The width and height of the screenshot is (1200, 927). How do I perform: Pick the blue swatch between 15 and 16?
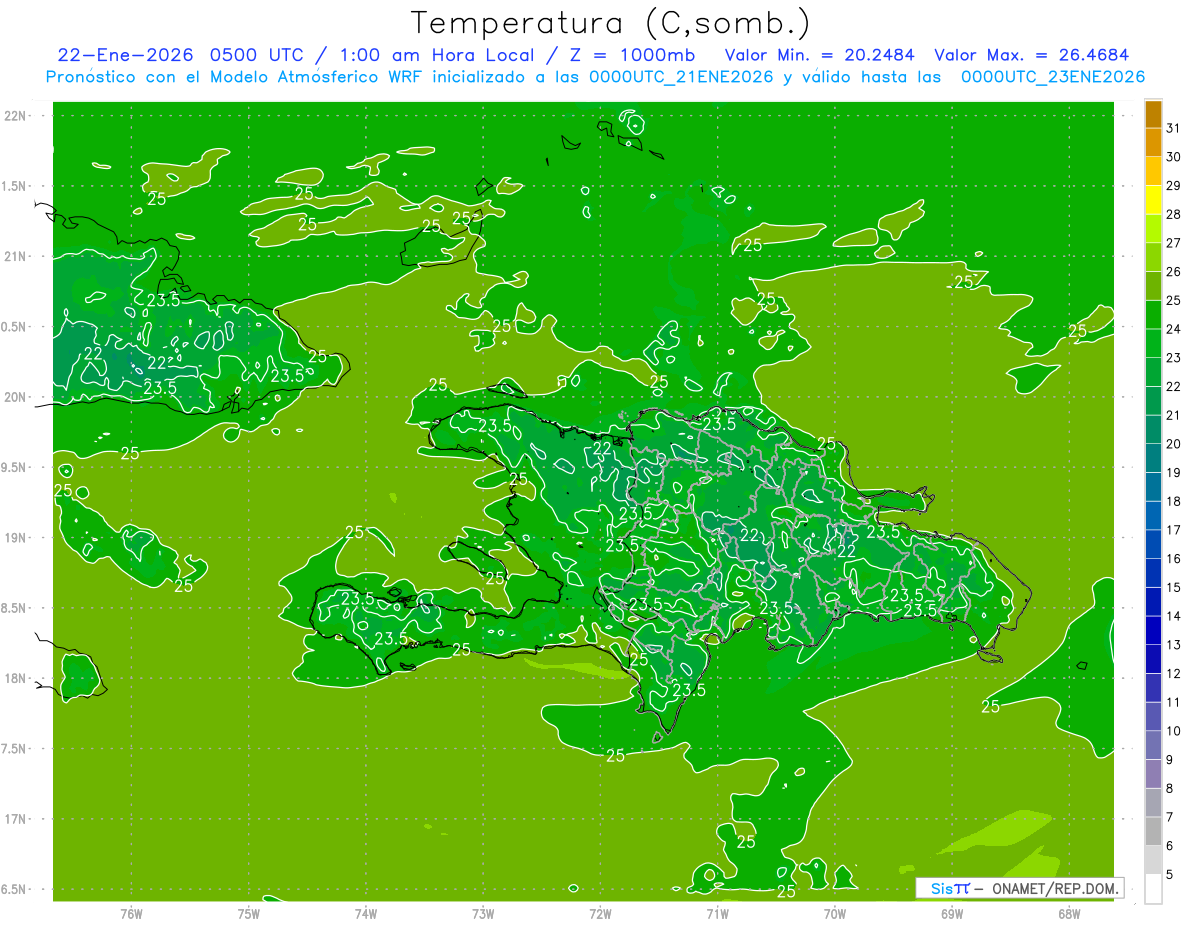point(1153,573)
